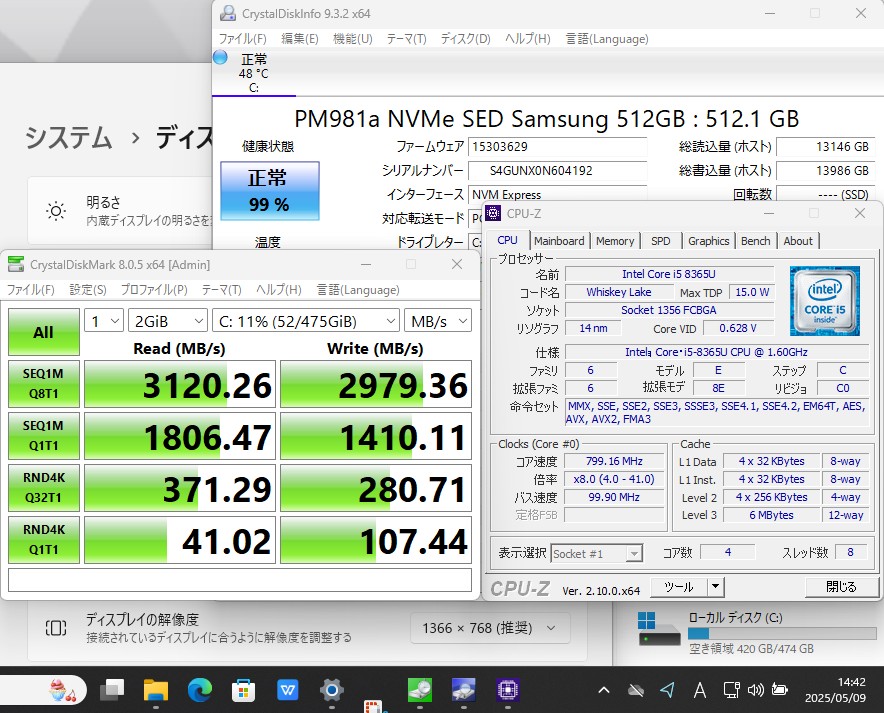Switch to CPU-Z taskbar icon
This screenshot has width=884, height=713.
coord(507,689)
